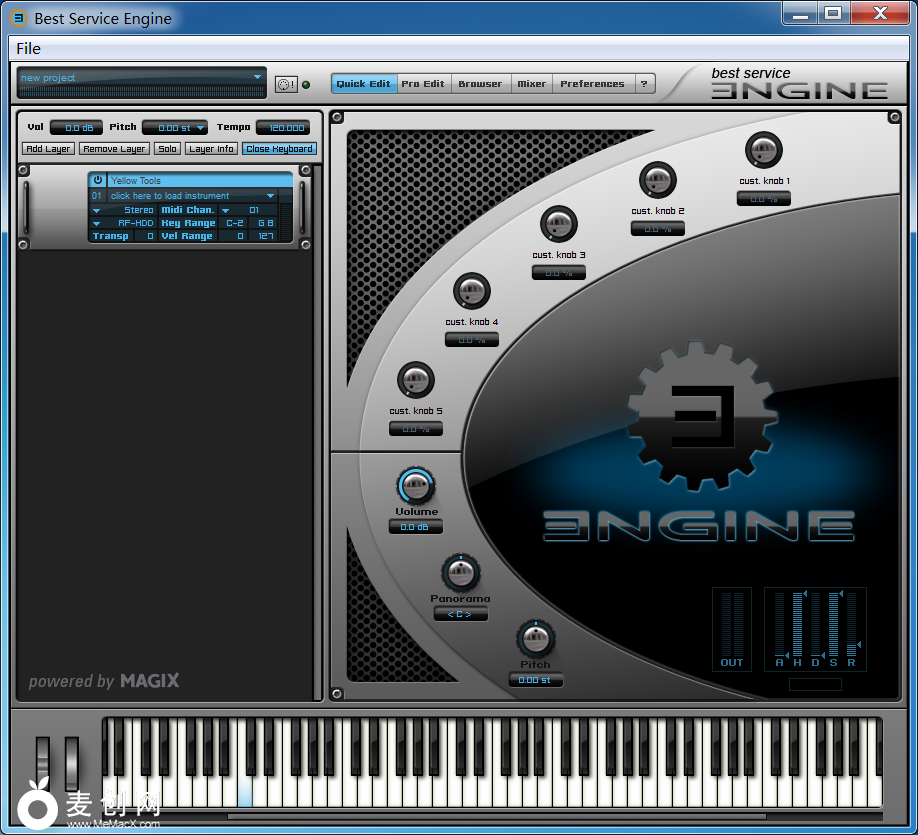Screen dimensions: 918x835
Task: Open the help question mark button
Action: pyautogui.click(x=644, y=84)
